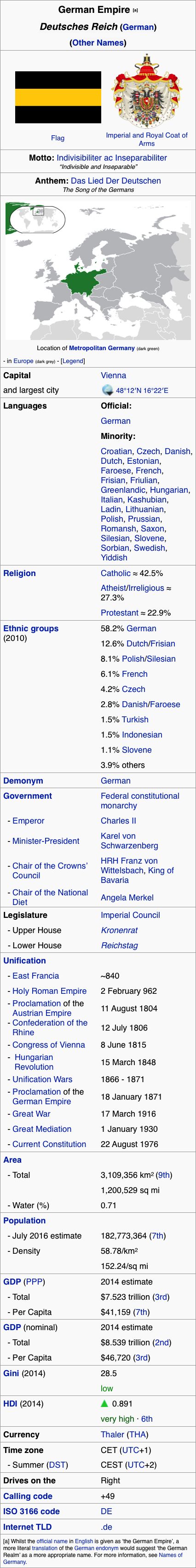Click the Holy Roman Empire link
Image resolution: width=196 pixels, height=1568 pixels.
click(49, 991)
